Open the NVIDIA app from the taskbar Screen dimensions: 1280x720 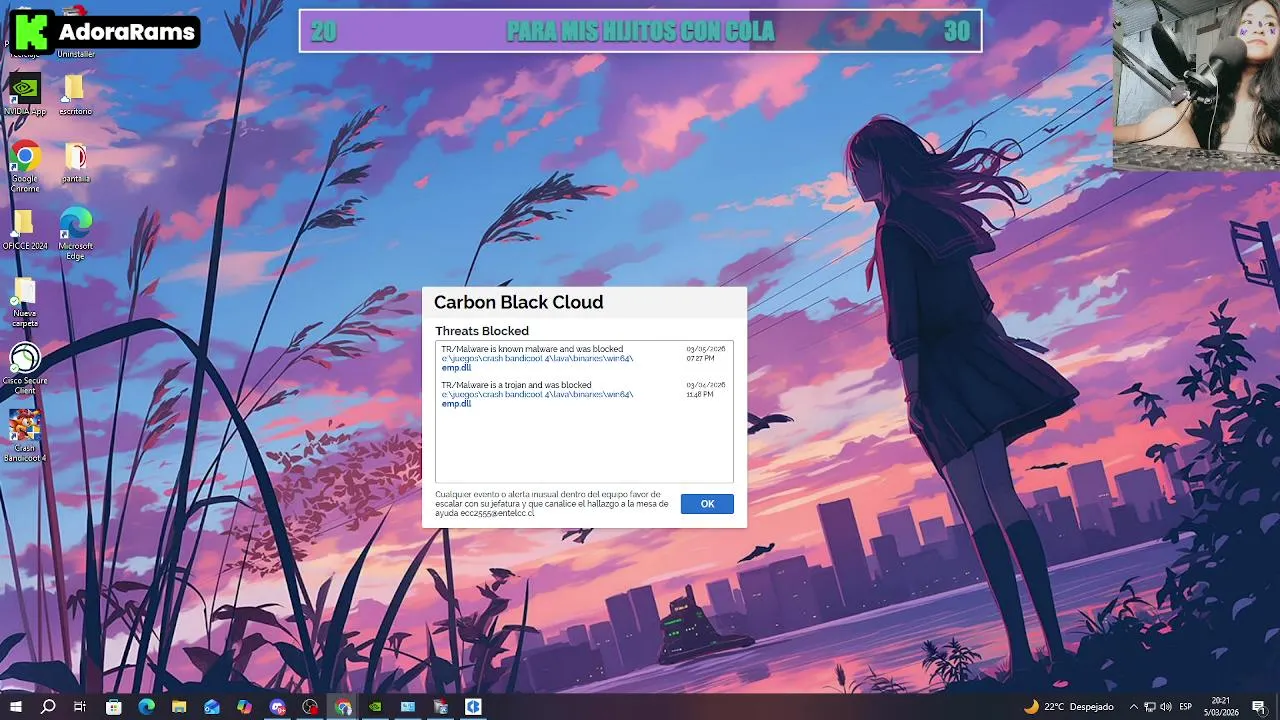375,706
